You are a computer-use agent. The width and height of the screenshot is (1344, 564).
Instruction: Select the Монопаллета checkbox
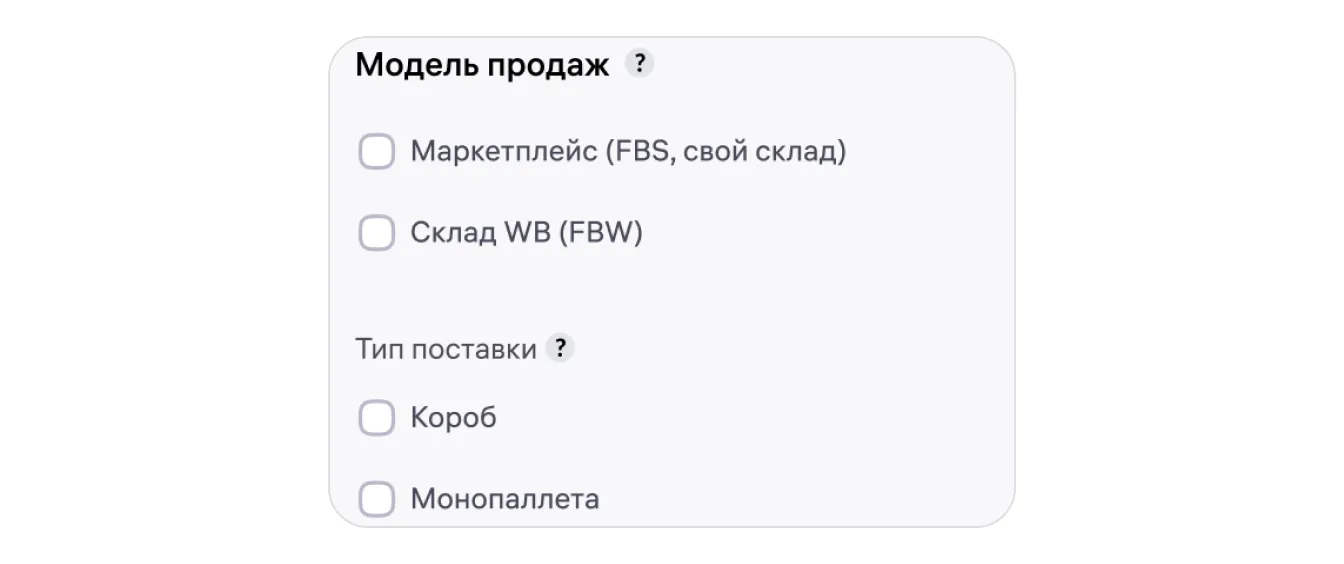377,498
